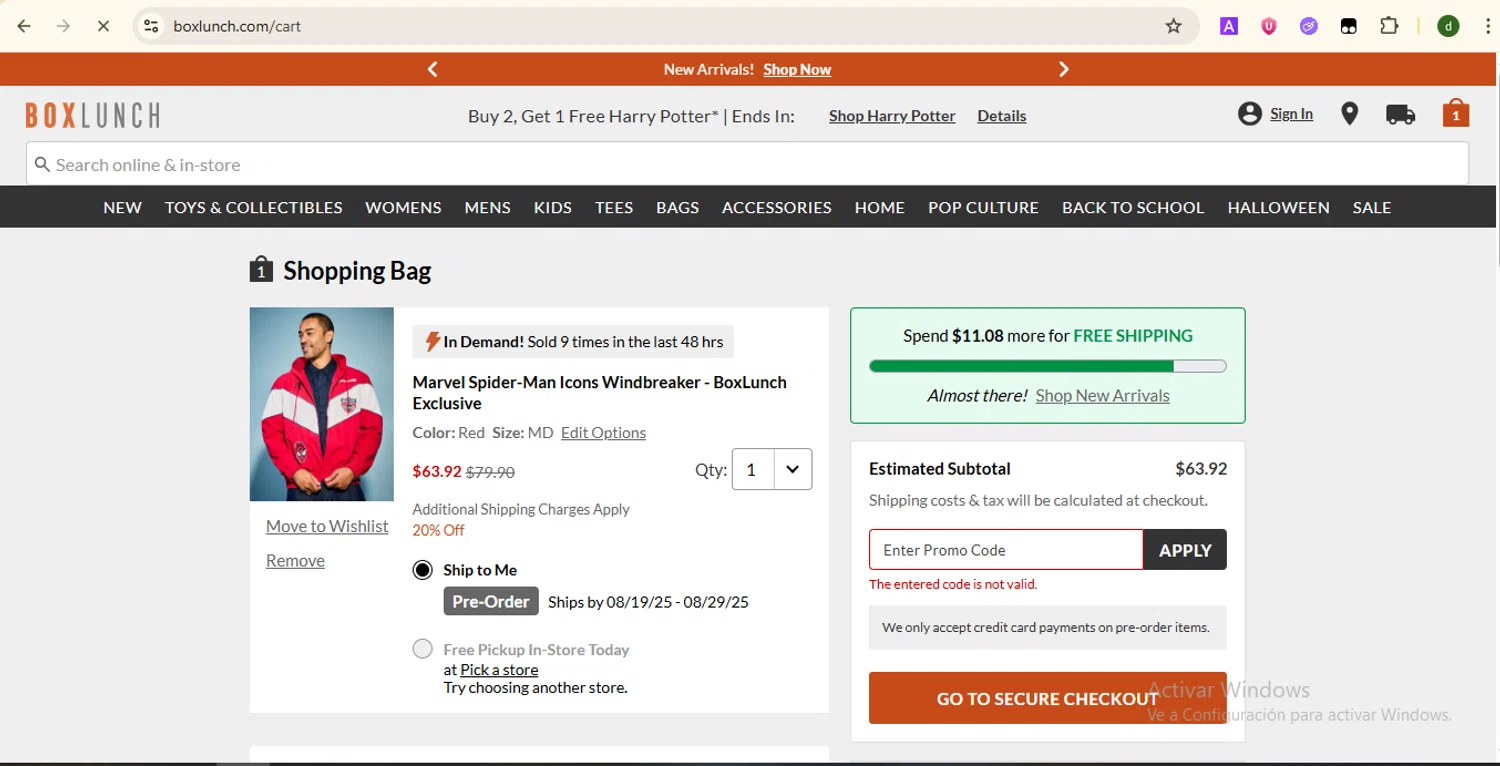Click the BoxLunch logo
Viewport: 1500px width, 766px height.
point(92,115)
